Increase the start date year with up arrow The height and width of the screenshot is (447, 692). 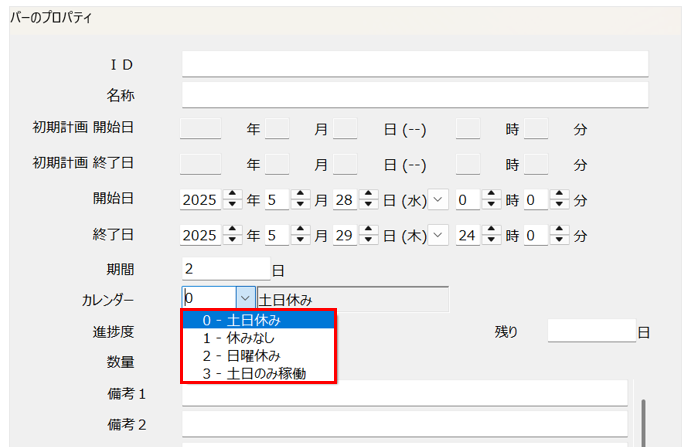coord(232,194)
